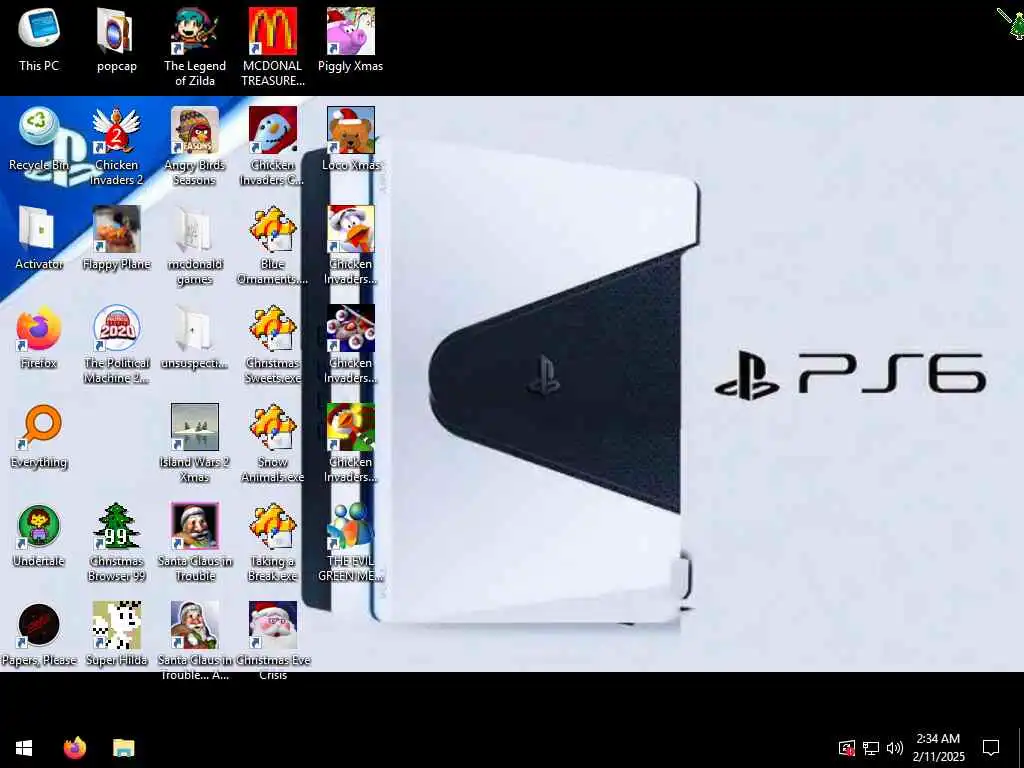Image resolution: width=1024 pixels, height=768 pixels.
Task: Select the Christmas Browser 99 tree icon
Action: 116,526
